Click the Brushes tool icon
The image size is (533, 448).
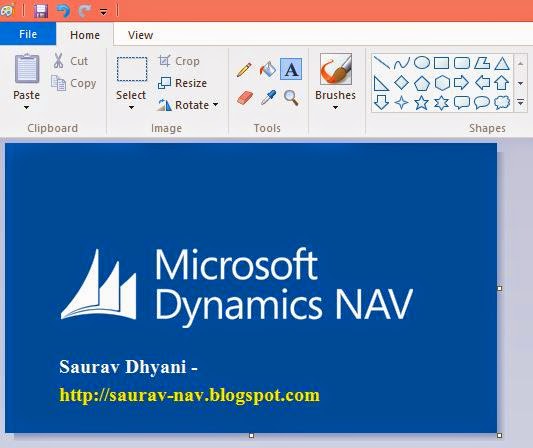coord(336,69)
